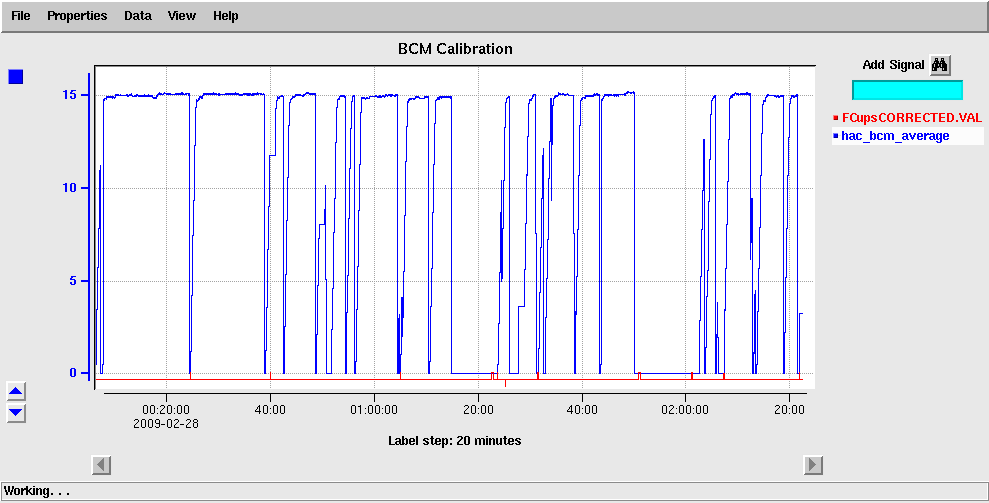Click the cyan signal name input field

tap(908, 90)
